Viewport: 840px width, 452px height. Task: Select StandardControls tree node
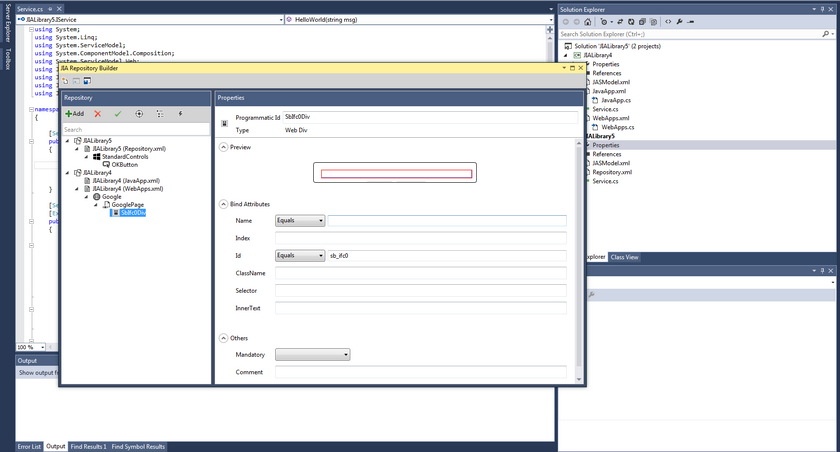pyautogui.click(x=125, y=157)
